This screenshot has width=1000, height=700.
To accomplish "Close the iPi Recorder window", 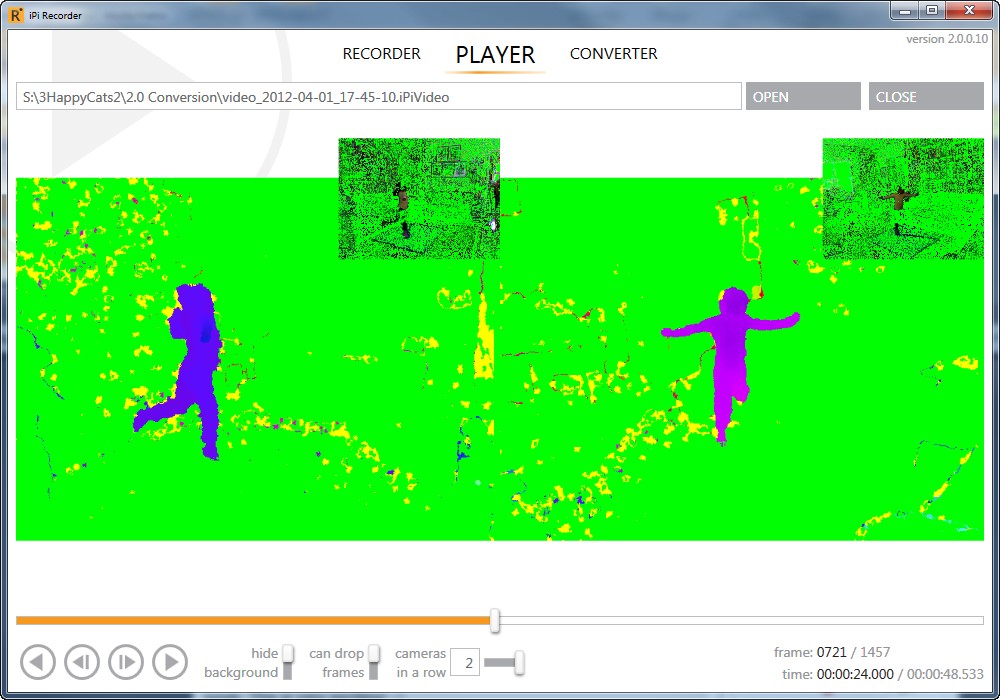I will coord(969,11).
